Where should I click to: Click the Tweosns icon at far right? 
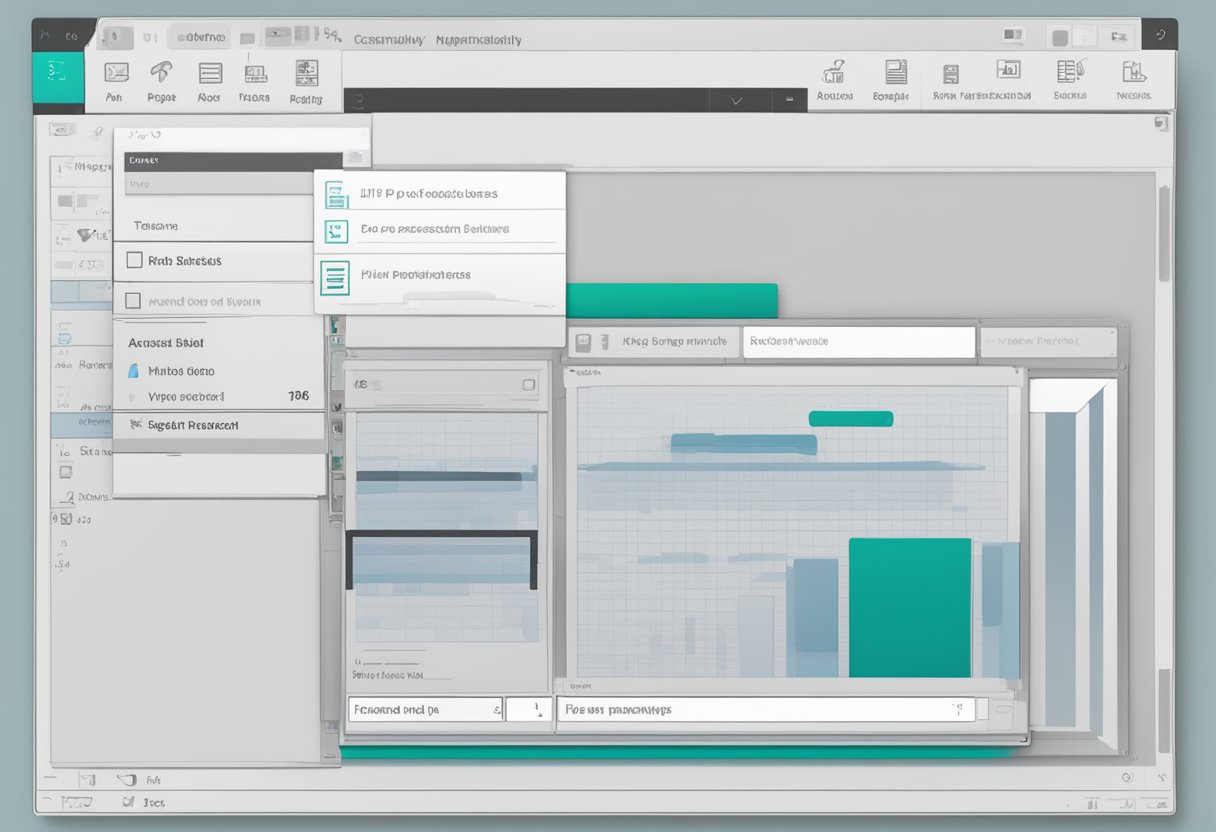[x=1133, y=73]
